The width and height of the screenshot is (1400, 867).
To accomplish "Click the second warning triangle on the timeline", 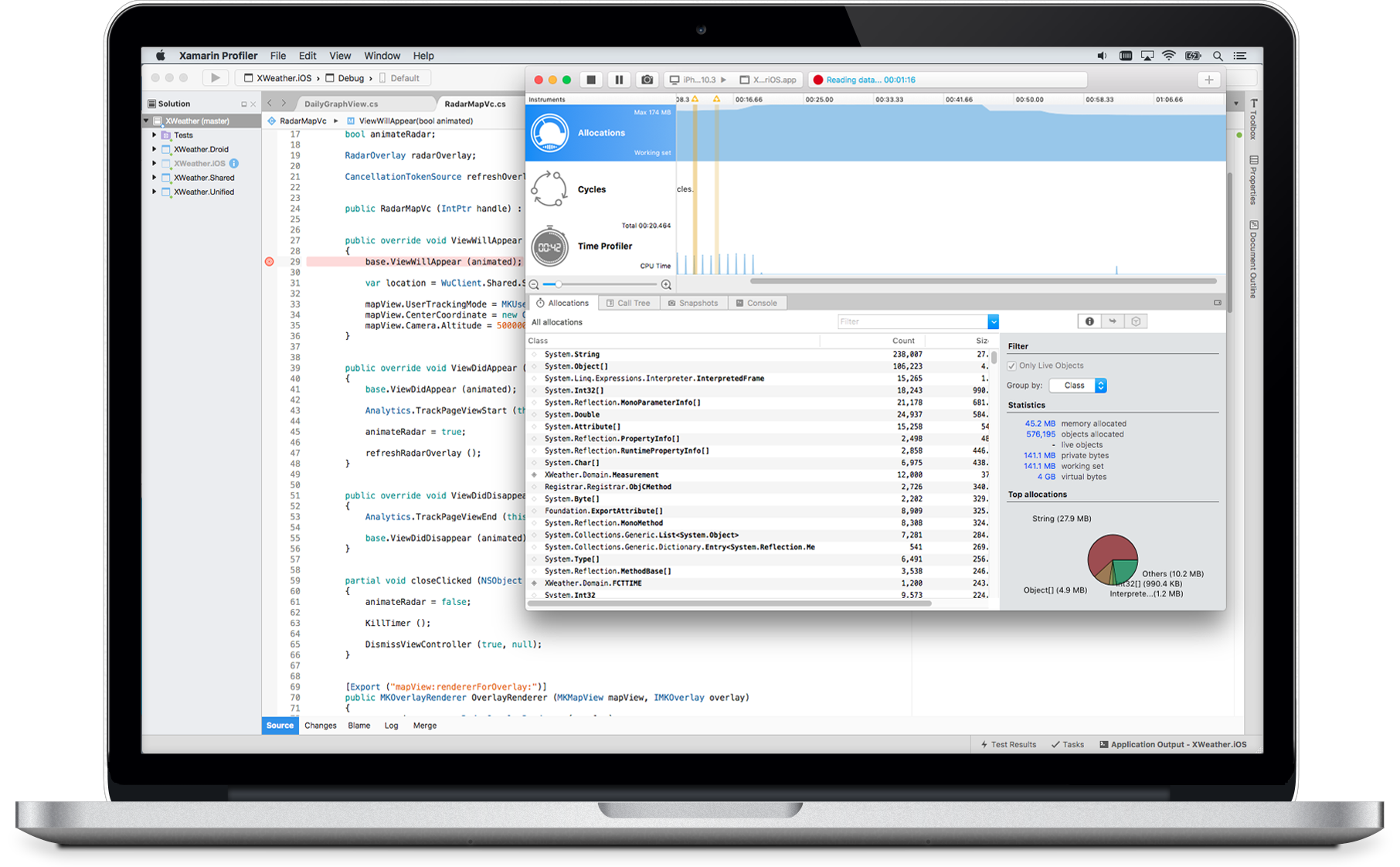I will point(717,99).
